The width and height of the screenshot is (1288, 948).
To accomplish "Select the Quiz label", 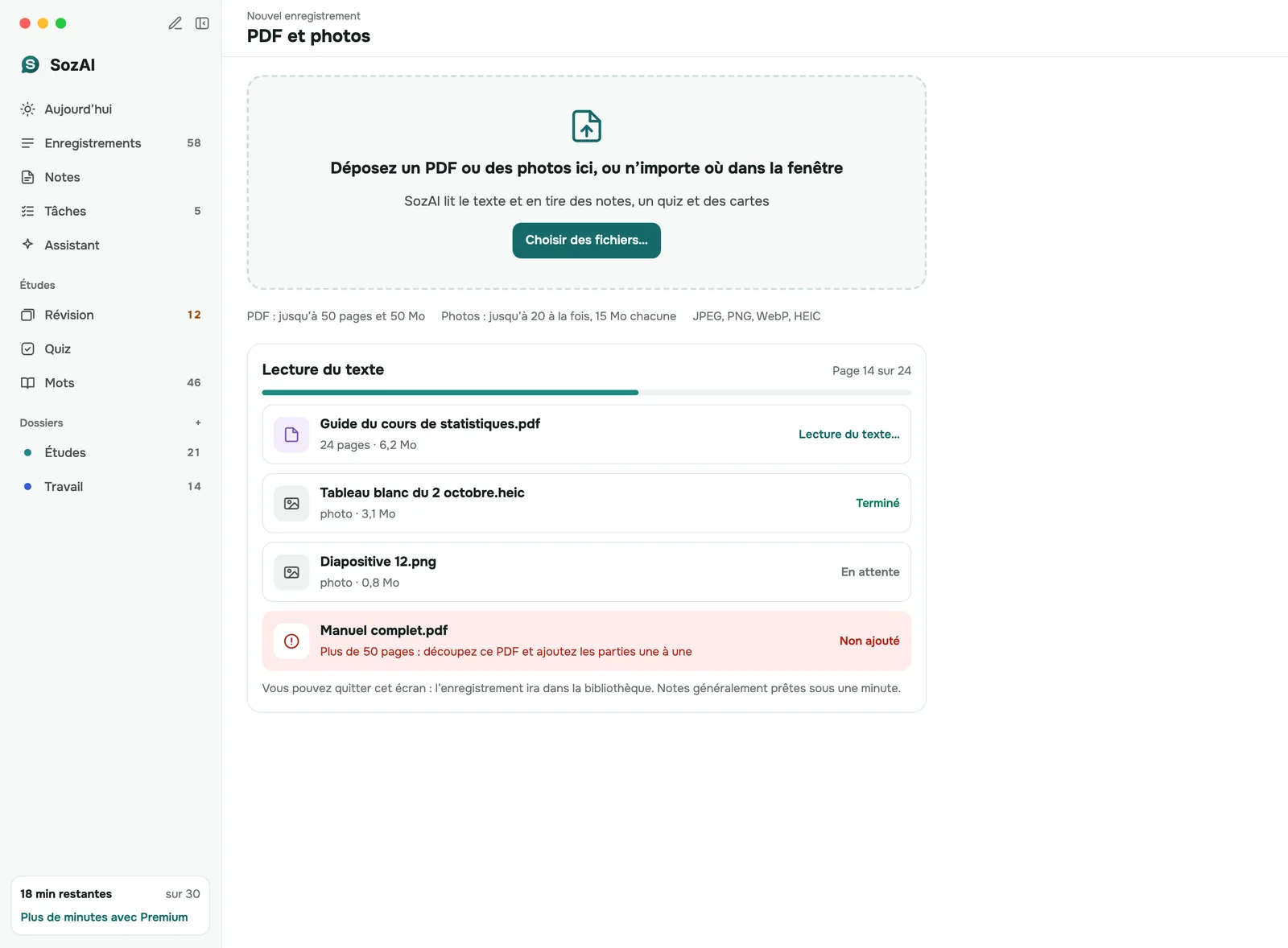I will click(x=57, y=349).
